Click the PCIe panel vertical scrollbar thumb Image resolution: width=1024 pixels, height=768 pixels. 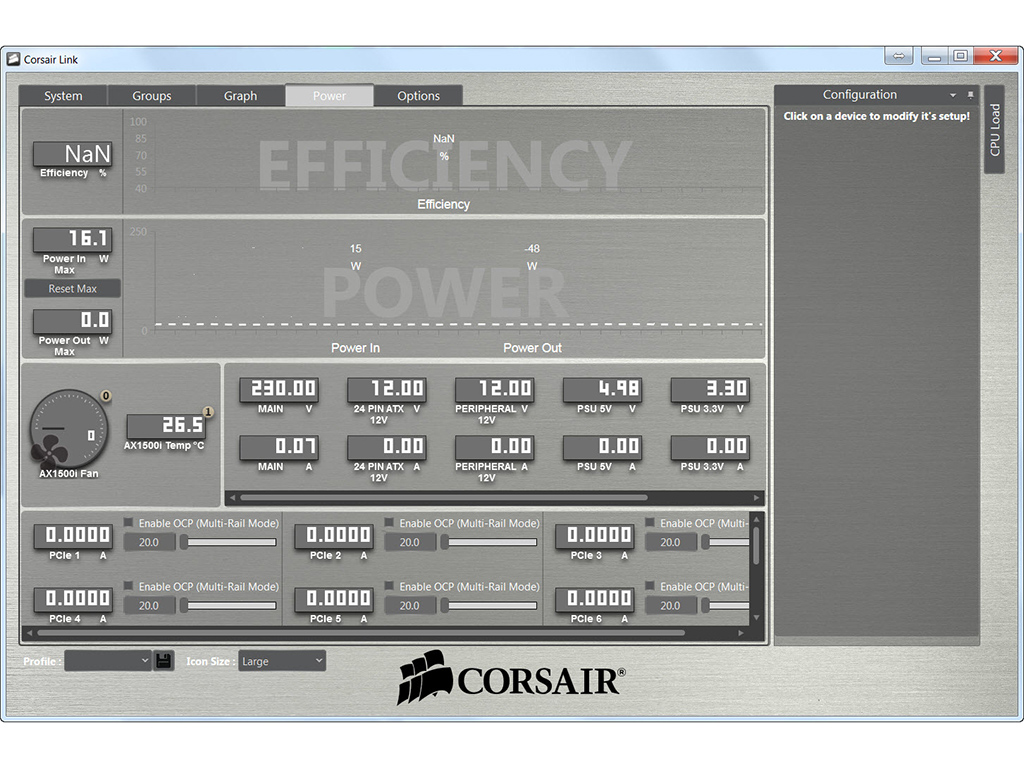click(756, 545)
